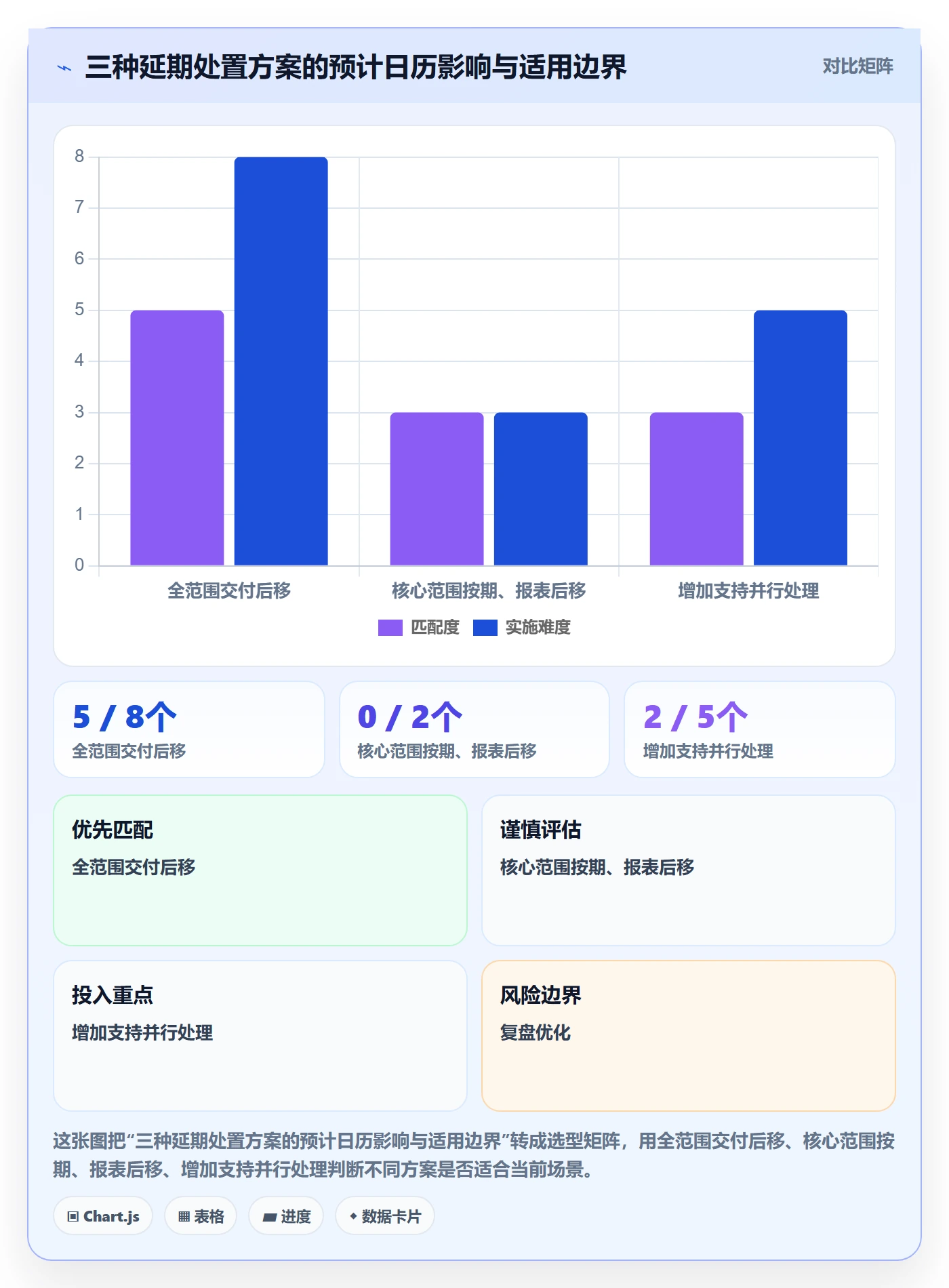Click the 表格 tag chip
This screenshot has height=1288, width=949.
[x=201, y=1216]
